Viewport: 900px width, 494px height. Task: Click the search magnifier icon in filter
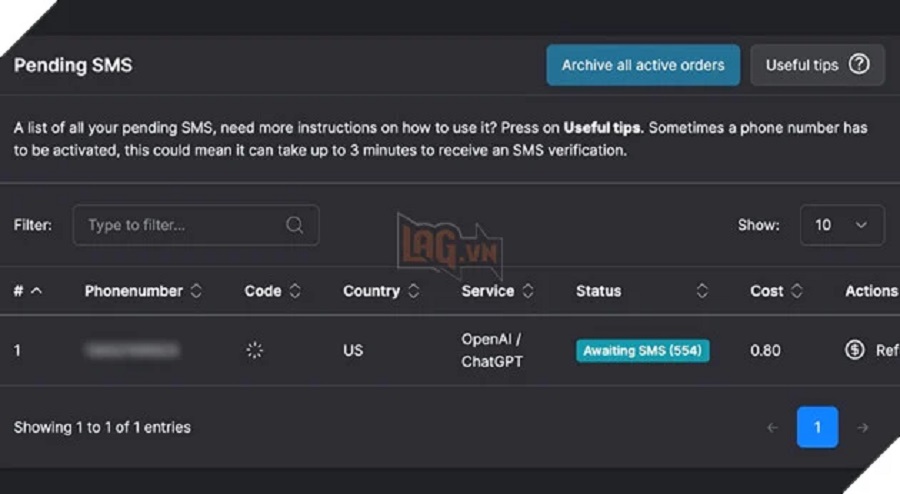click(x=294, y=225)
